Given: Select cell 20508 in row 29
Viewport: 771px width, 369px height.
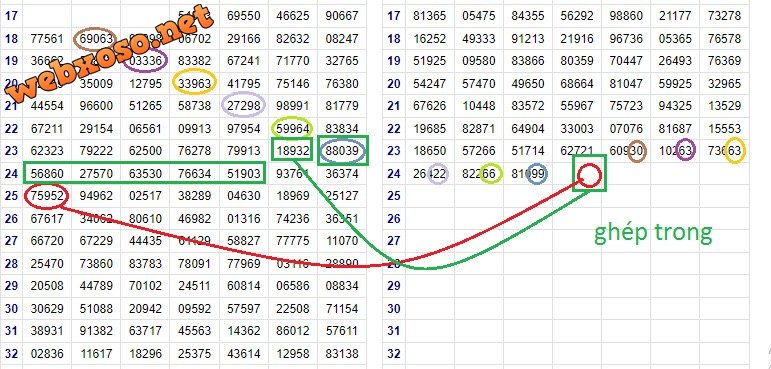Looking at the screenshot, I should tap(47, 286).
